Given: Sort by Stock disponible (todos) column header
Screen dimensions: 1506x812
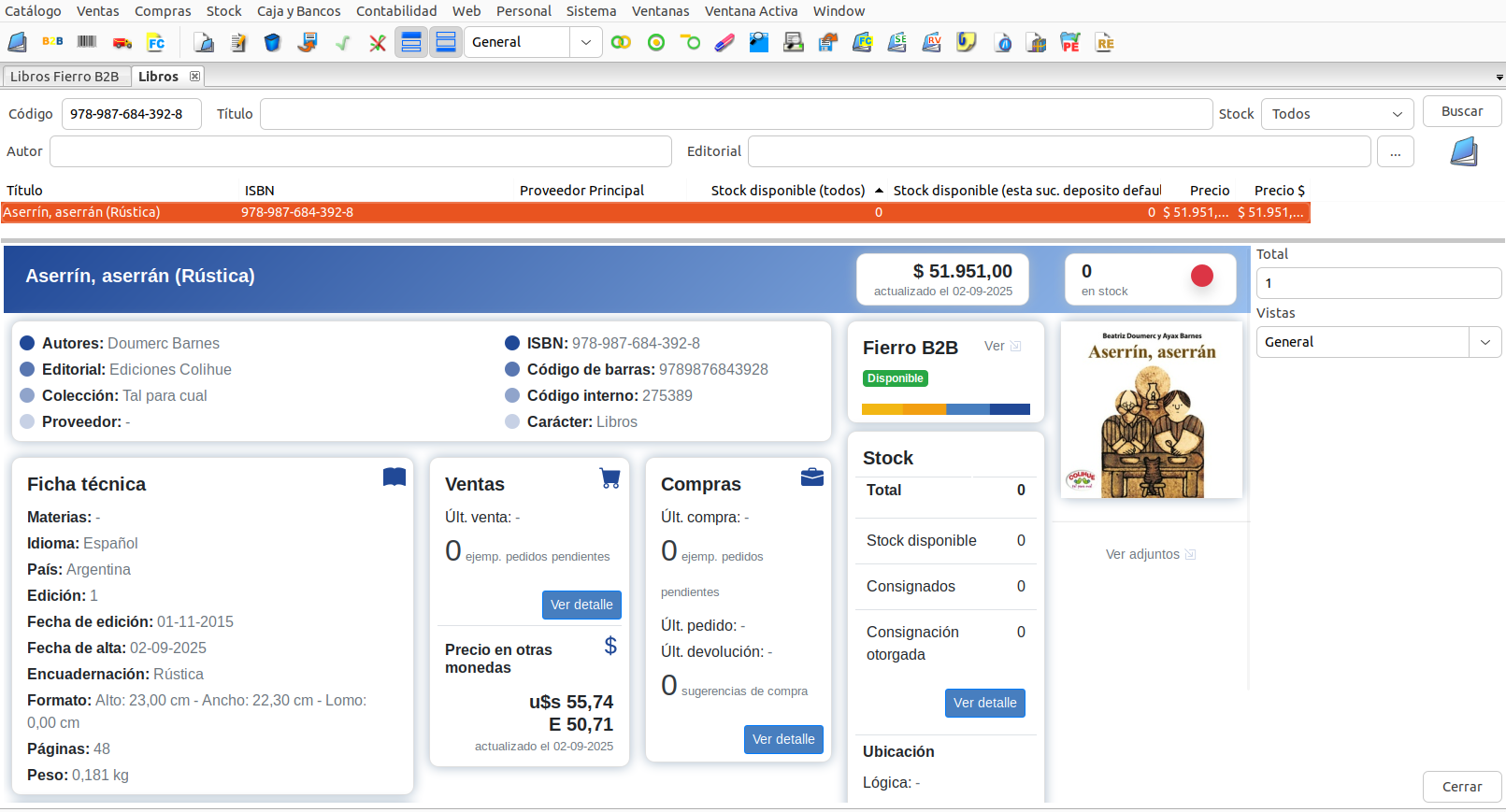Looking at the screenshot, I should point(788,191).
